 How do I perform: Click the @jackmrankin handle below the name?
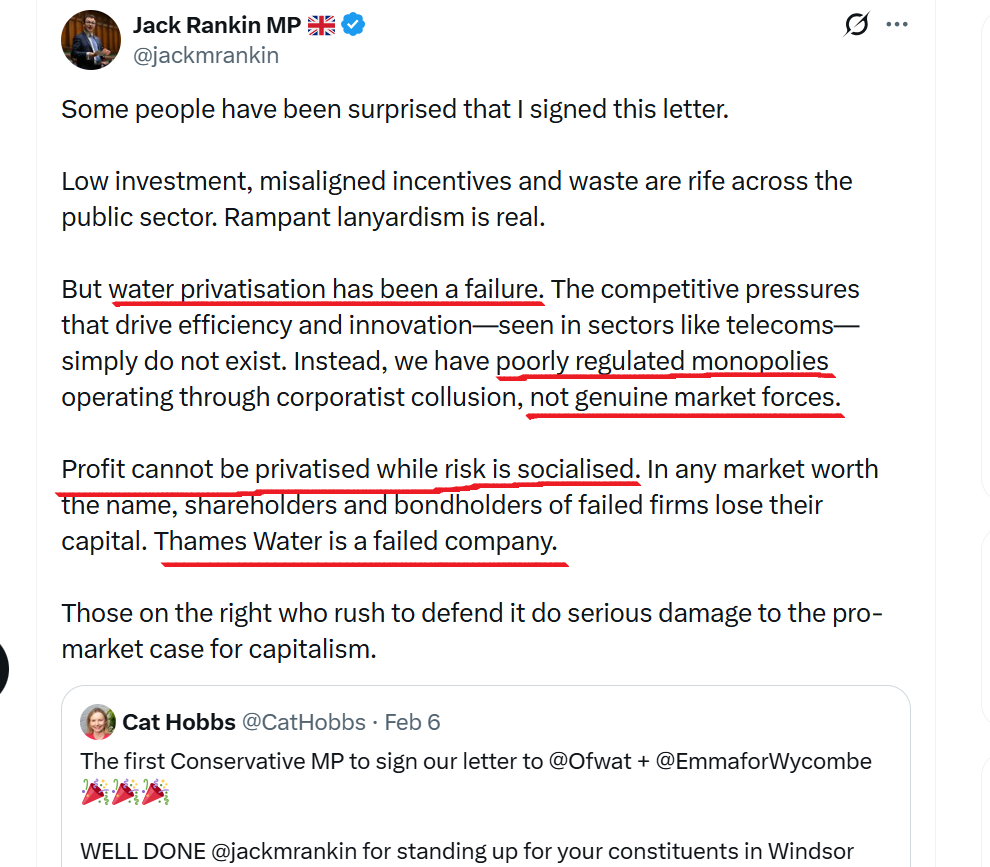click(x=206, y=55)
